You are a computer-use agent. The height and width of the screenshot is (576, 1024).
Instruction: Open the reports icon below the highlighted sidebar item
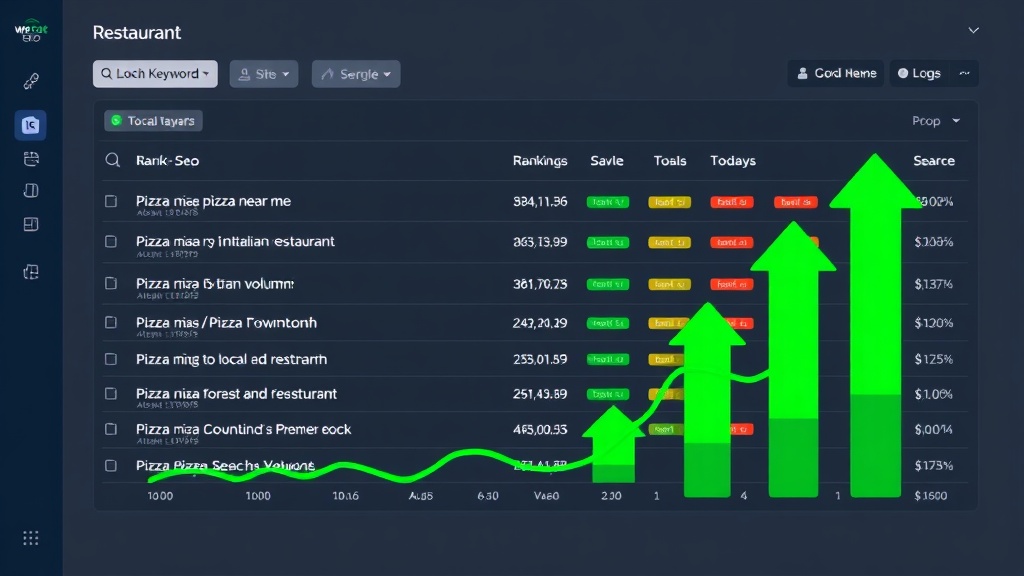click(x=30, y=158)
